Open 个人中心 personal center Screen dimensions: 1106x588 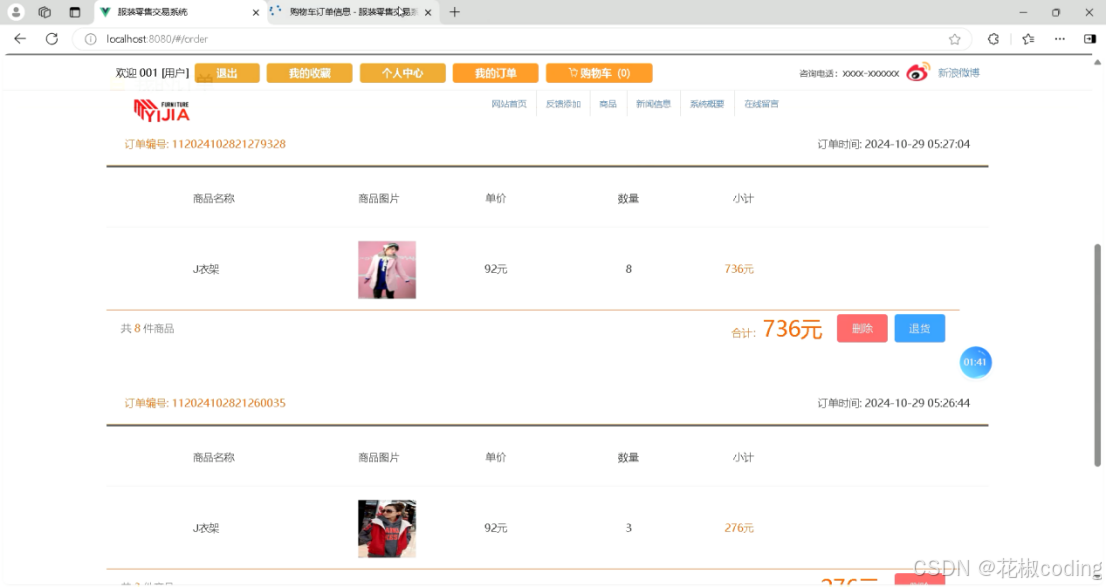point(403,73)
